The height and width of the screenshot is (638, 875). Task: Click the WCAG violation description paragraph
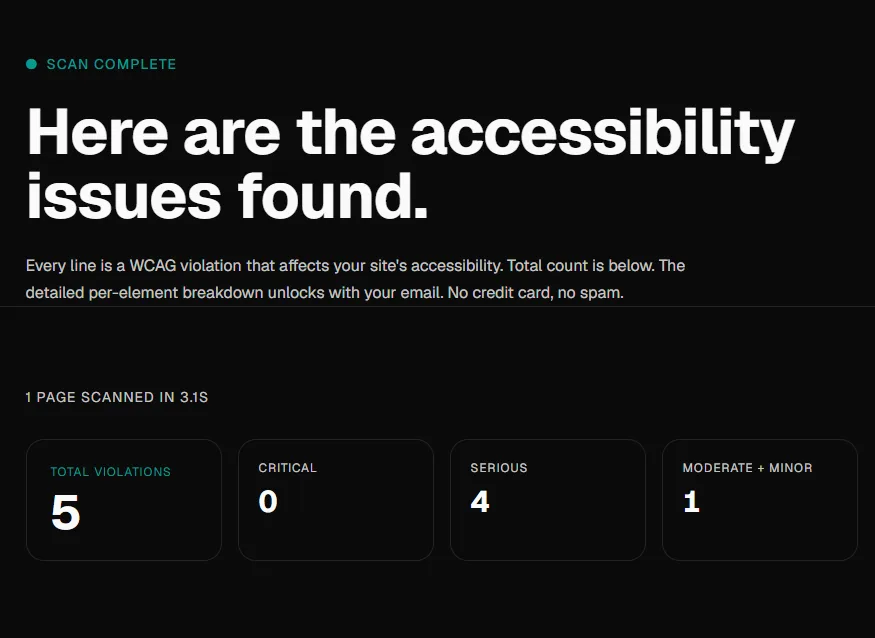(355, 279)
